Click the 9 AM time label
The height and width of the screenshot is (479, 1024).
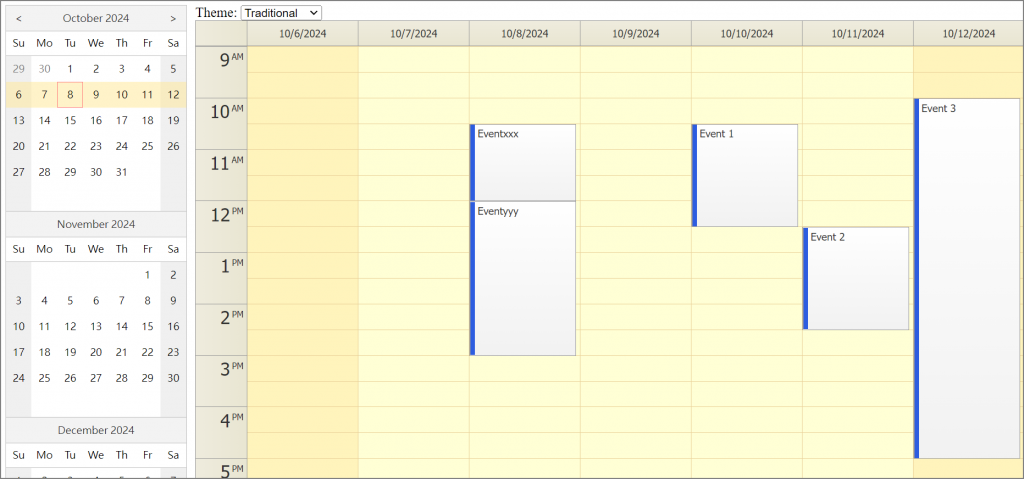click(x=221, y=73)
